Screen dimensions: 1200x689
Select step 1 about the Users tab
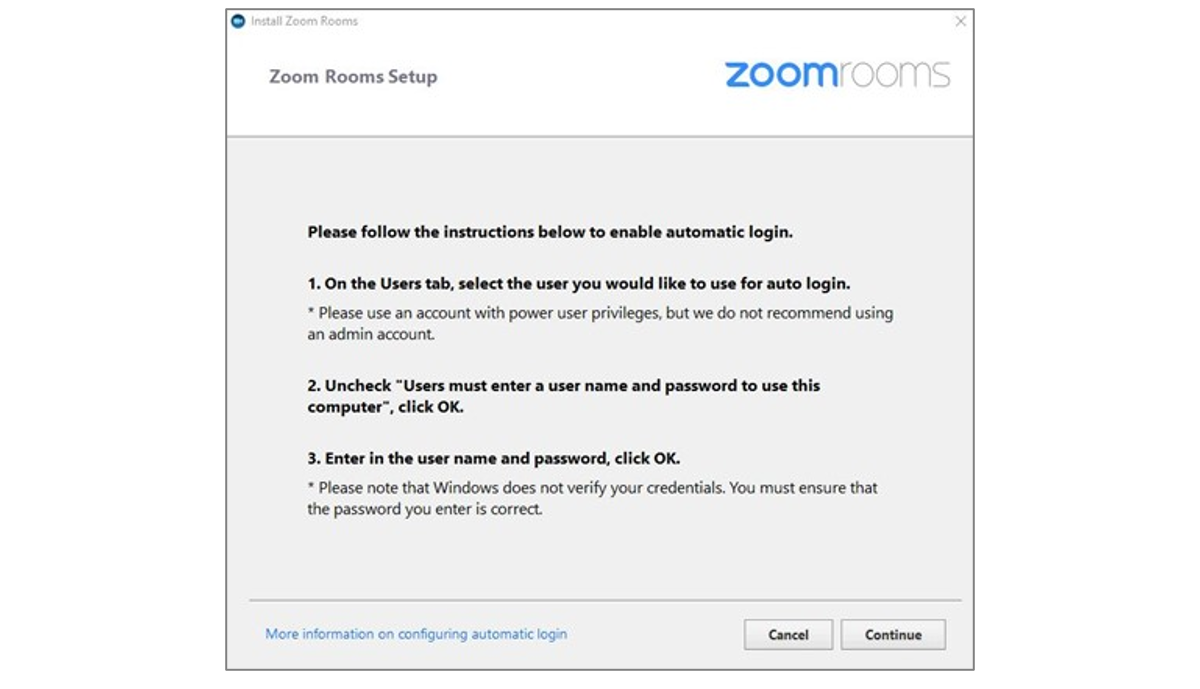[x=579, y=284]
